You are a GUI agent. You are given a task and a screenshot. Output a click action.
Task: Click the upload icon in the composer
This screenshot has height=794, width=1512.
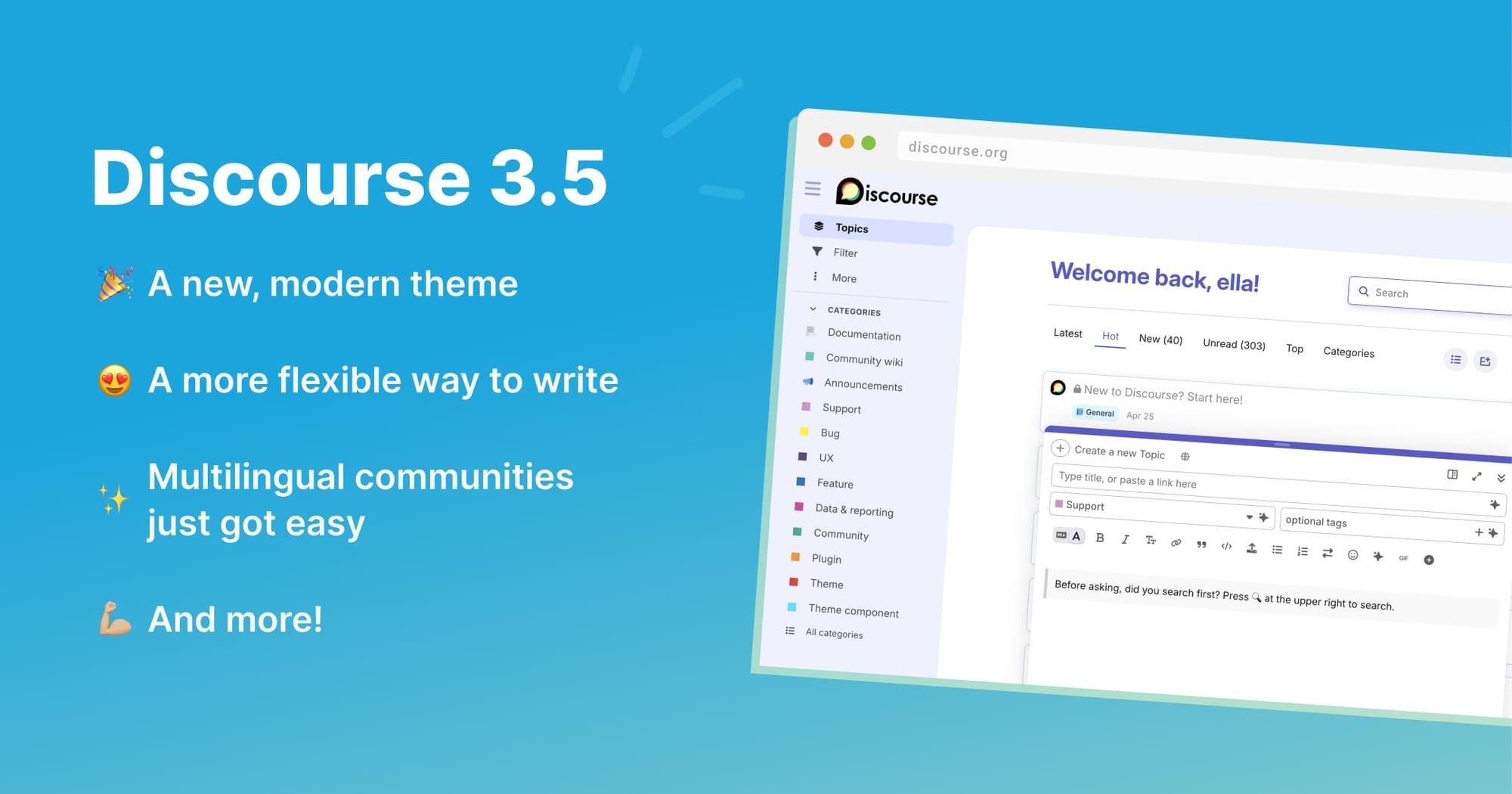pyautogui.click(x=1252, y=550)
